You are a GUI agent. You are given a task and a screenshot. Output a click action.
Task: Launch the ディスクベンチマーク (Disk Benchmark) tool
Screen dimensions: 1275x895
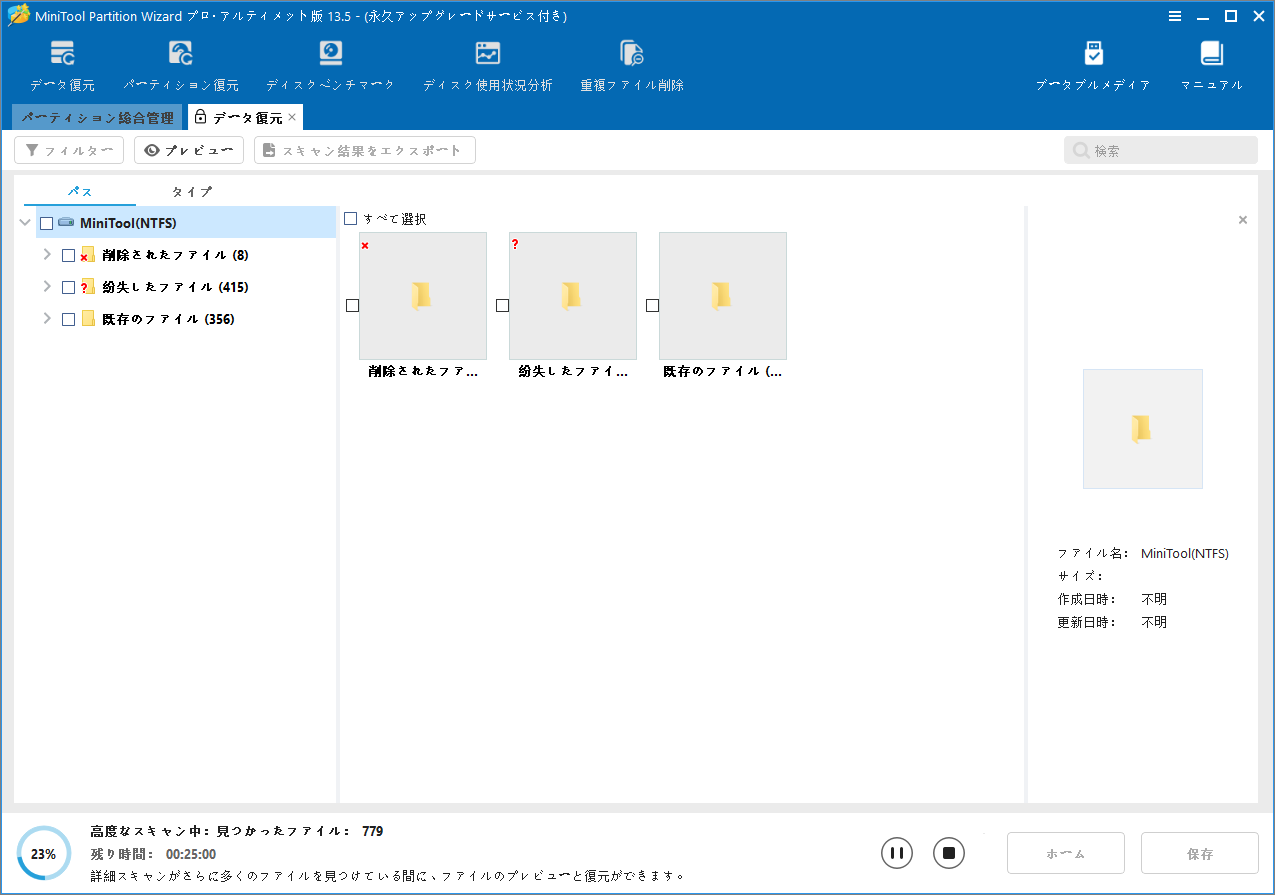pyautogui.click(x=330, y=63)
